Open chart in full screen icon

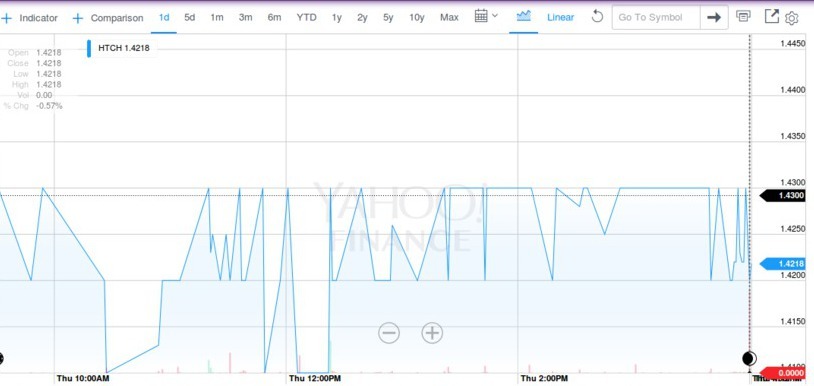[772, 16]
